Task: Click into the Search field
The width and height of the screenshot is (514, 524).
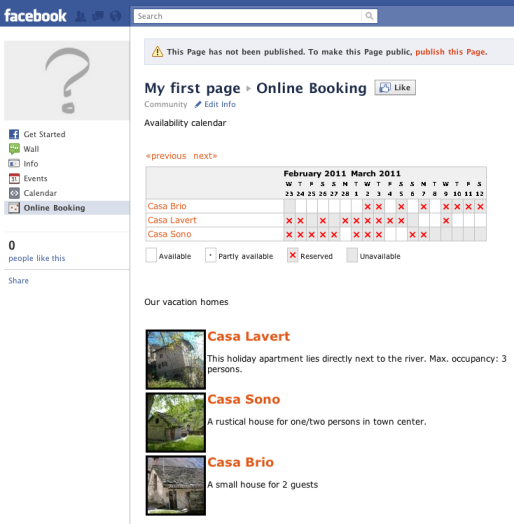Action: click(247, 16)
